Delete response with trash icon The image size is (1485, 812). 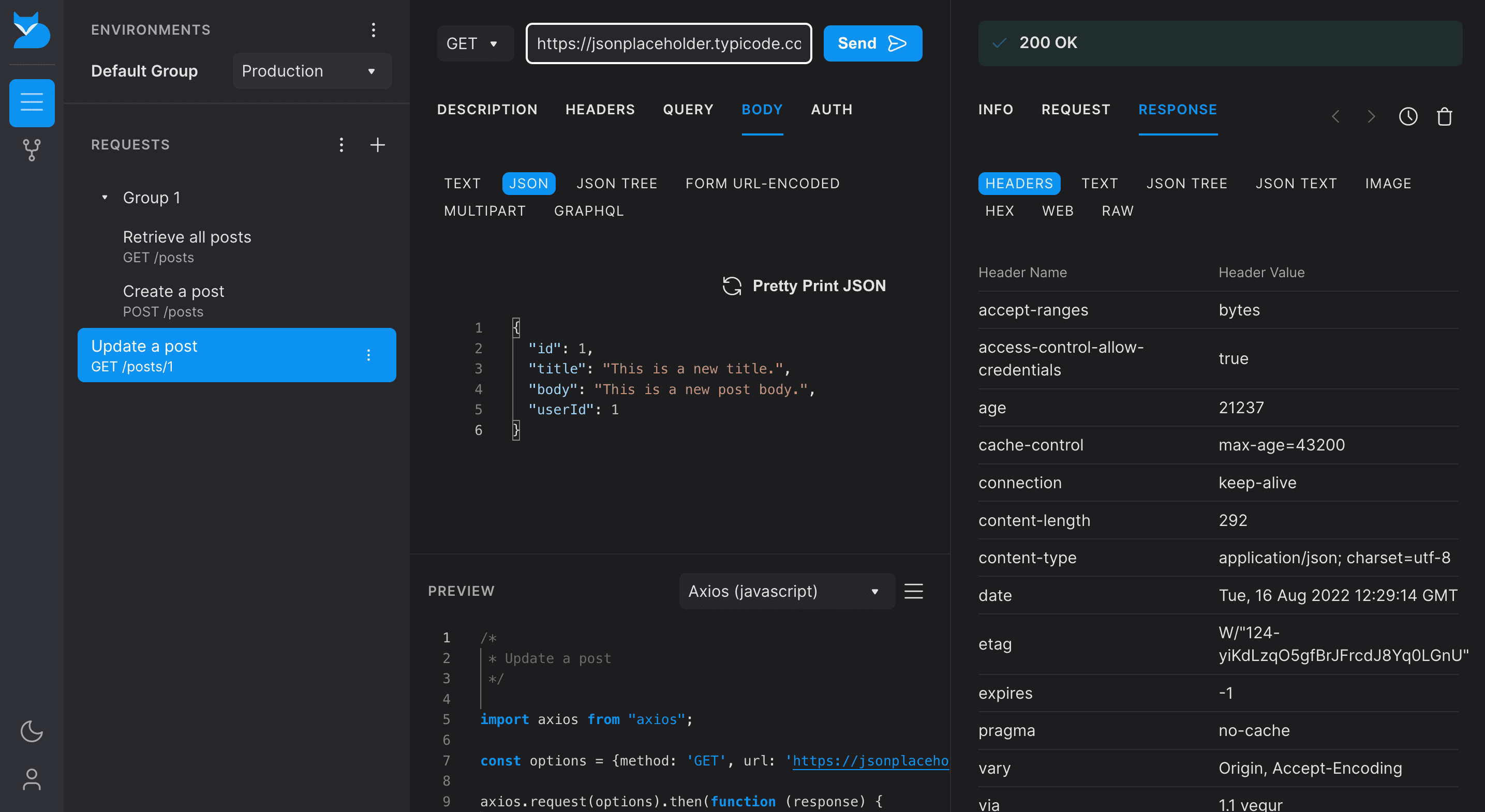point(1444,117)
